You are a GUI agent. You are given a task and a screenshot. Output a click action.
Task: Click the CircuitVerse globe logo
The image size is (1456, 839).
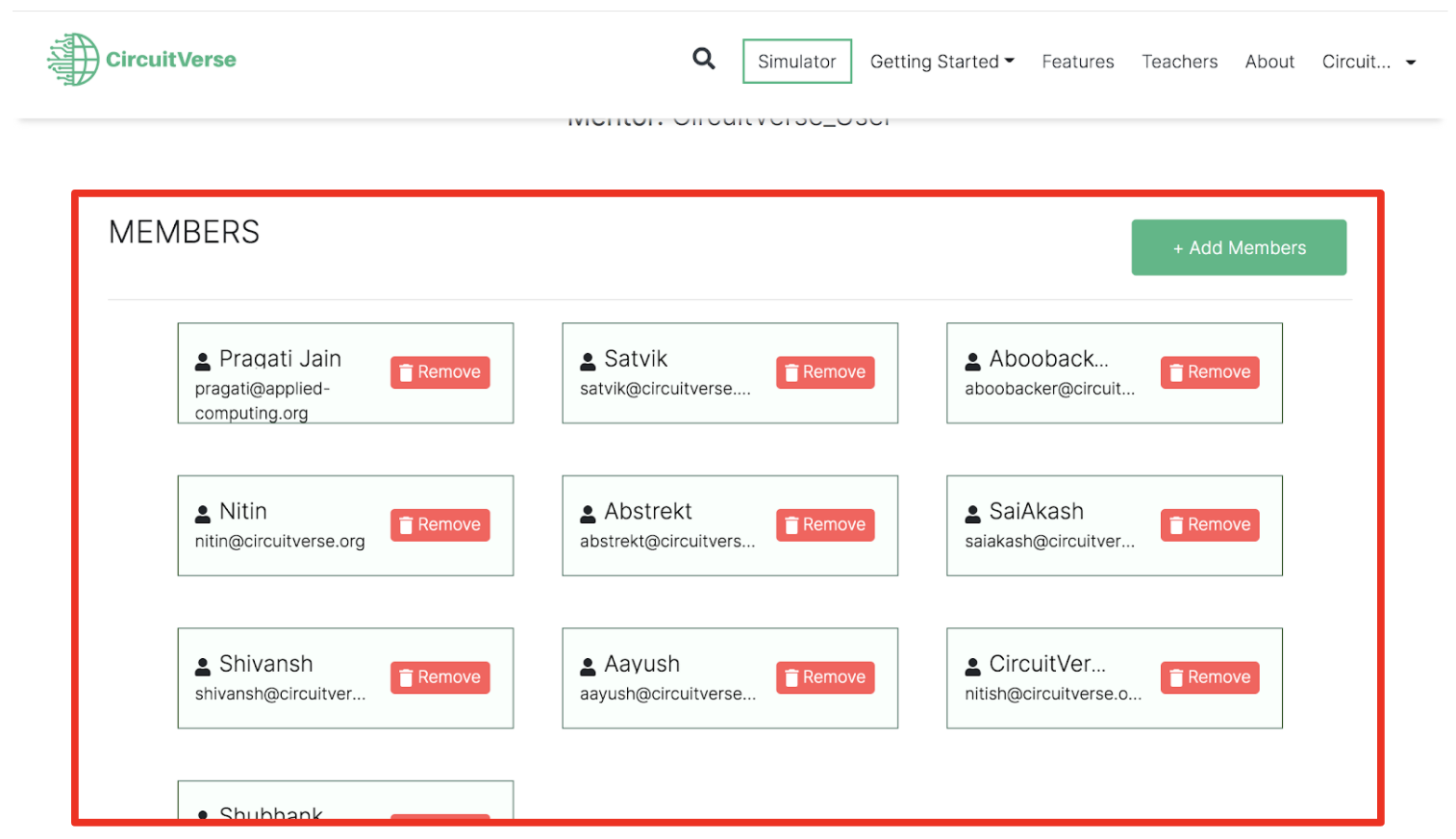click(x=74, y=60)
